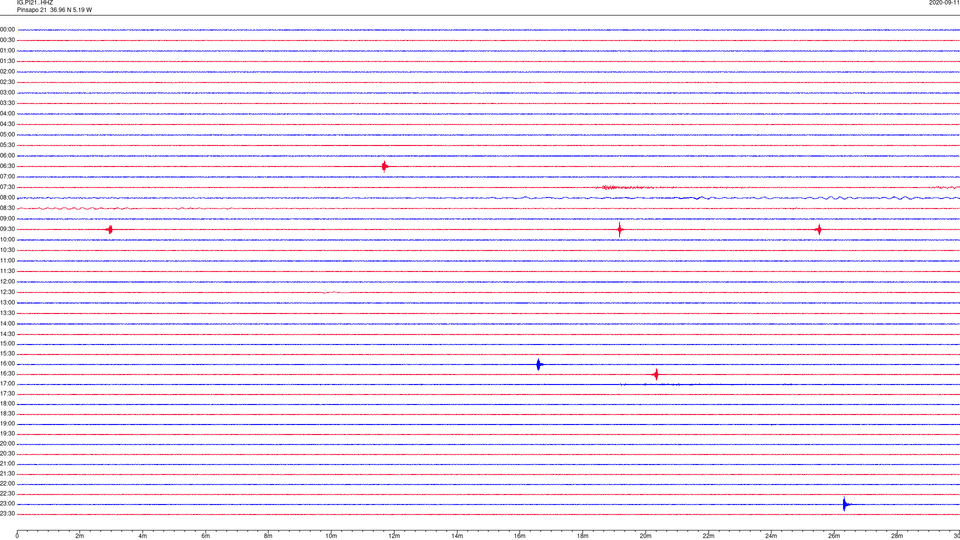This screenshot has height=540, width=960.
Task: Click the 09:30 trace spike near 19m
Action: [620, 230]
